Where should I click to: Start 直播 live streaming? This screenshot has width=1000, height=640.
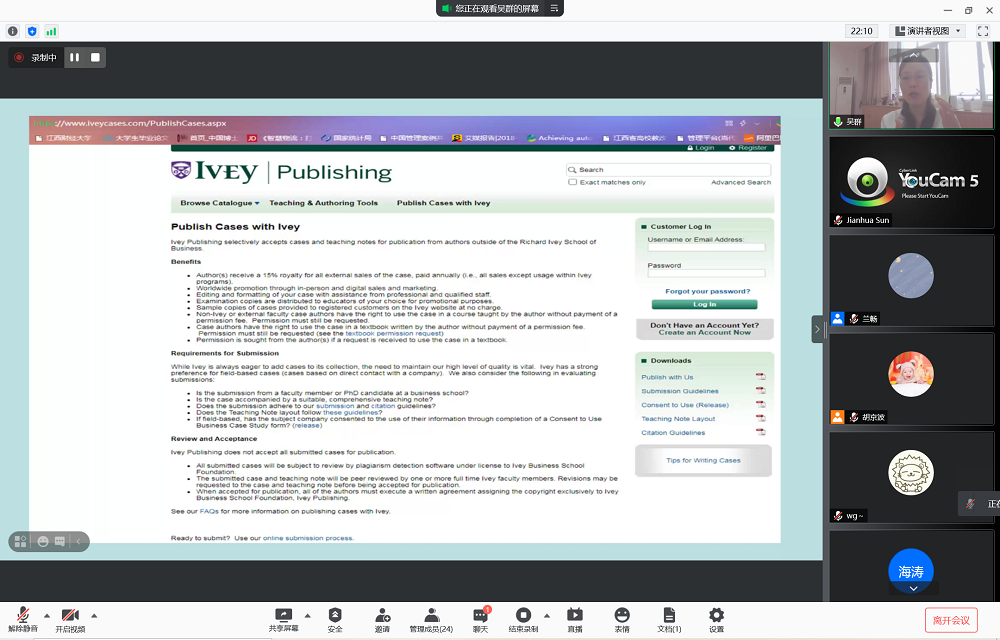[x=575, y=619]
